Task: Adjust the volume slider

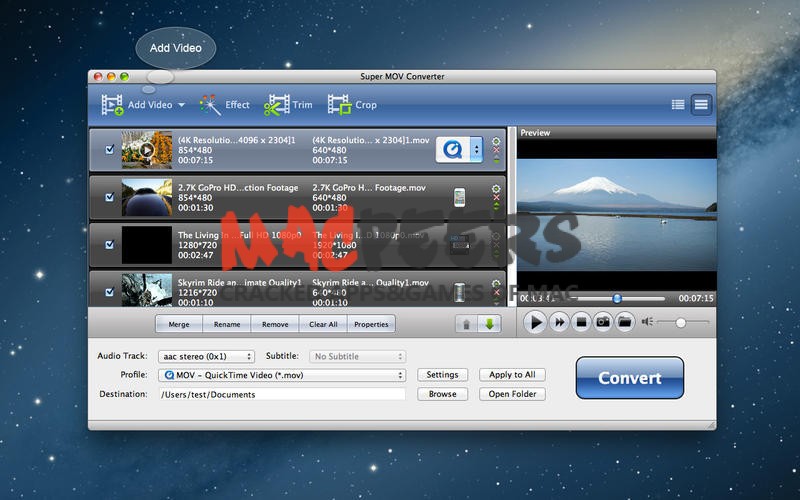Action: point(681,322)
